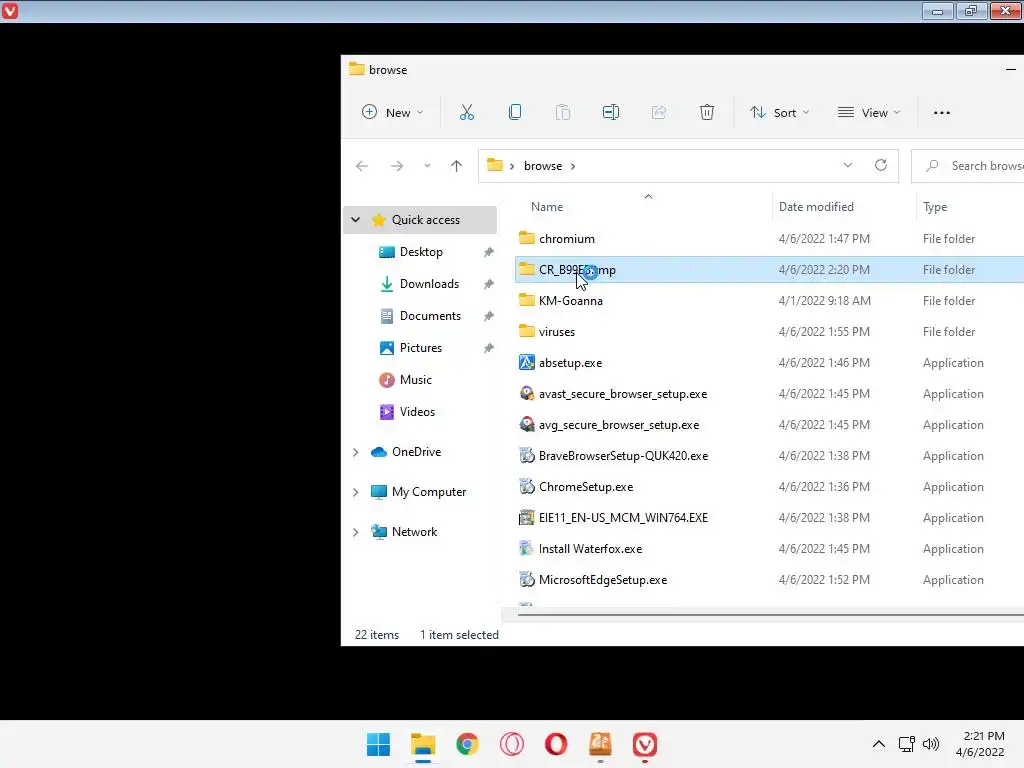Click the Paste clipboard icon
The image size is (1024, 768).
pos(562,112)
